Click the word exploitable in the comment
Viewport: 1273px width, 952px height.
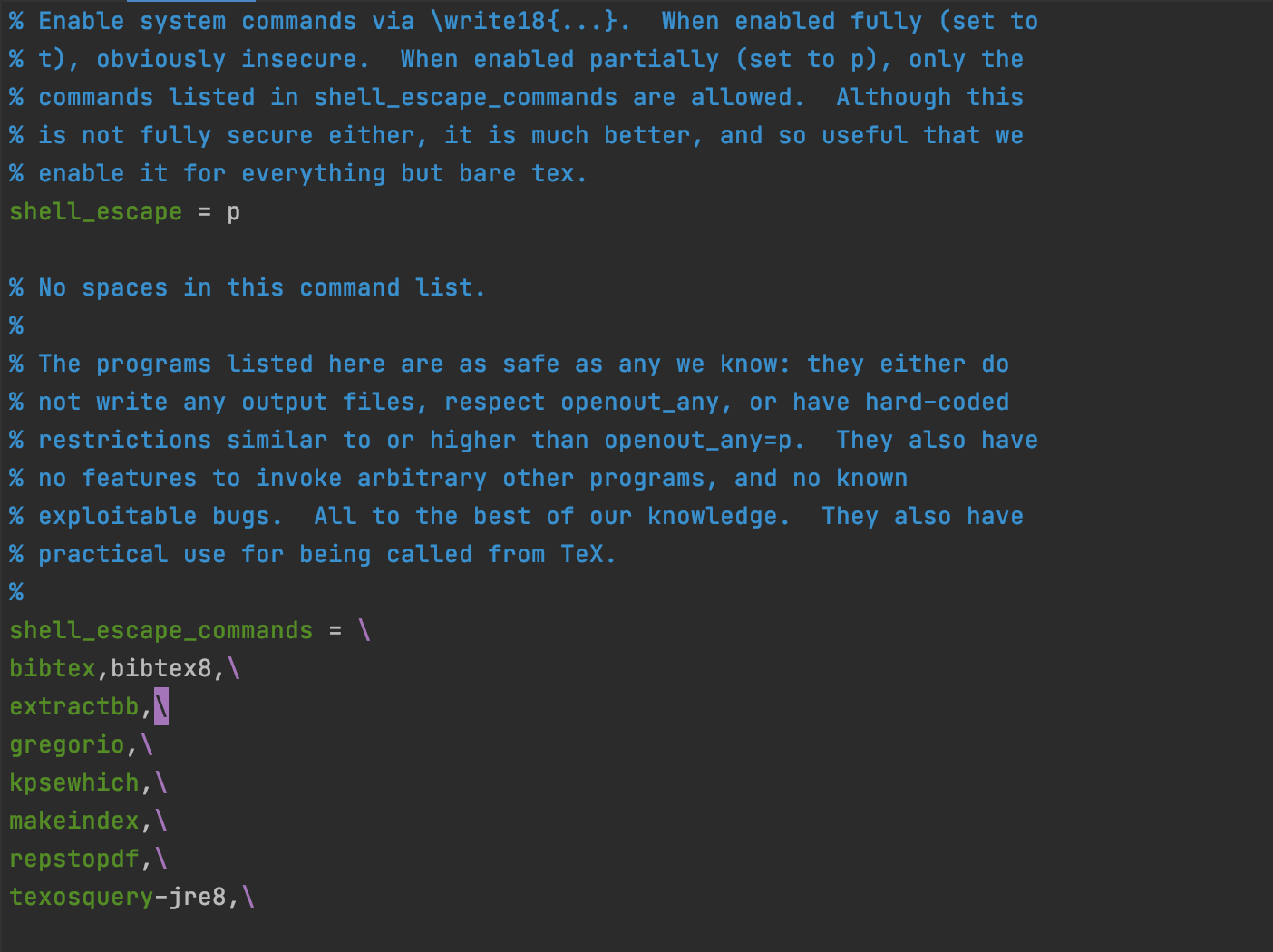(117, 517)
